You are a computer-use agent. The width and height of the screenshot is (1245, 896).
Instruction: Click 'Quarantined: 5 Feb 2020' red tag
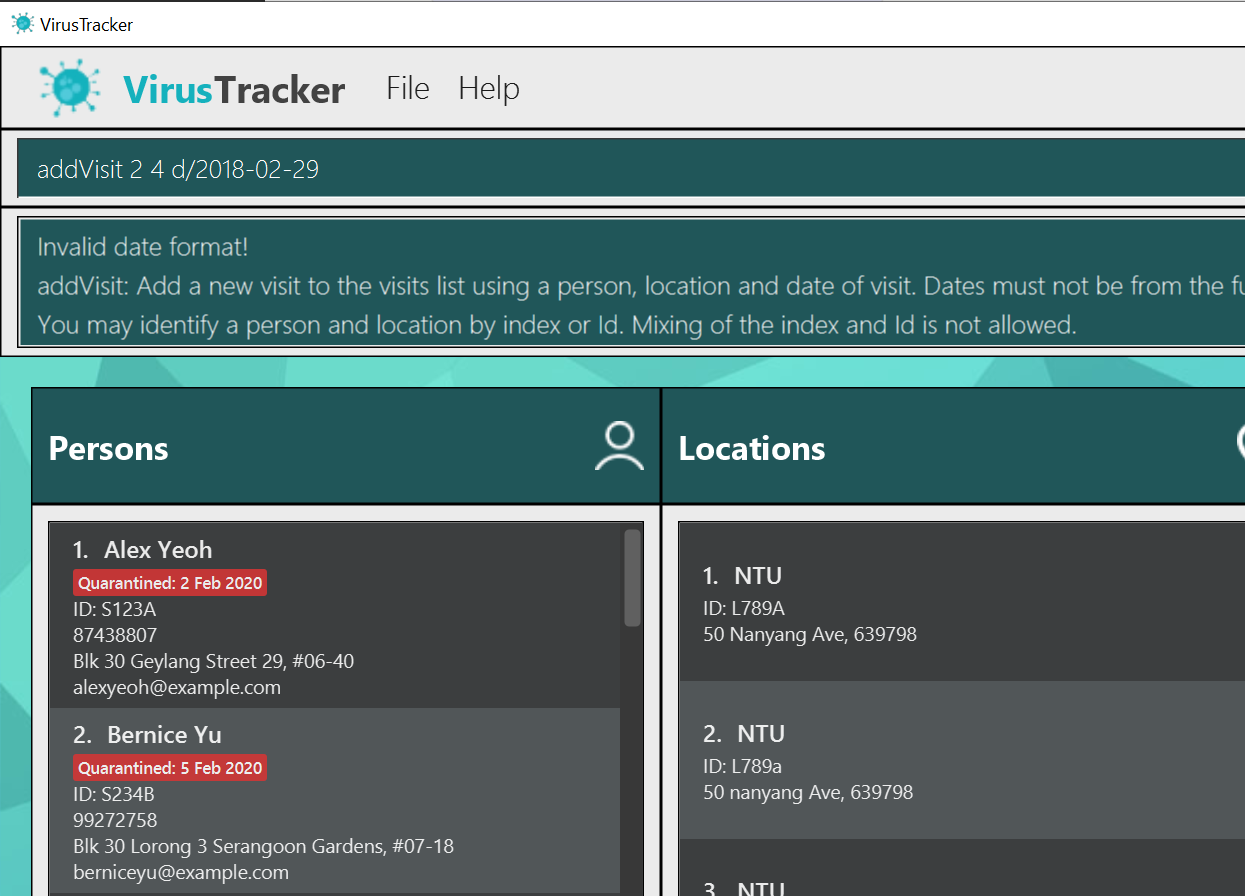170,768
